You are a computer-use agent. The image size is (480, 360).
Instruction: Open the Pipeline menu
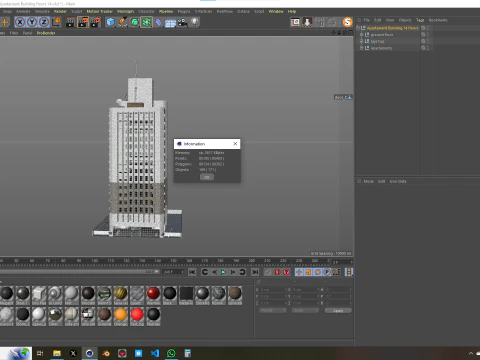point(166,11)
